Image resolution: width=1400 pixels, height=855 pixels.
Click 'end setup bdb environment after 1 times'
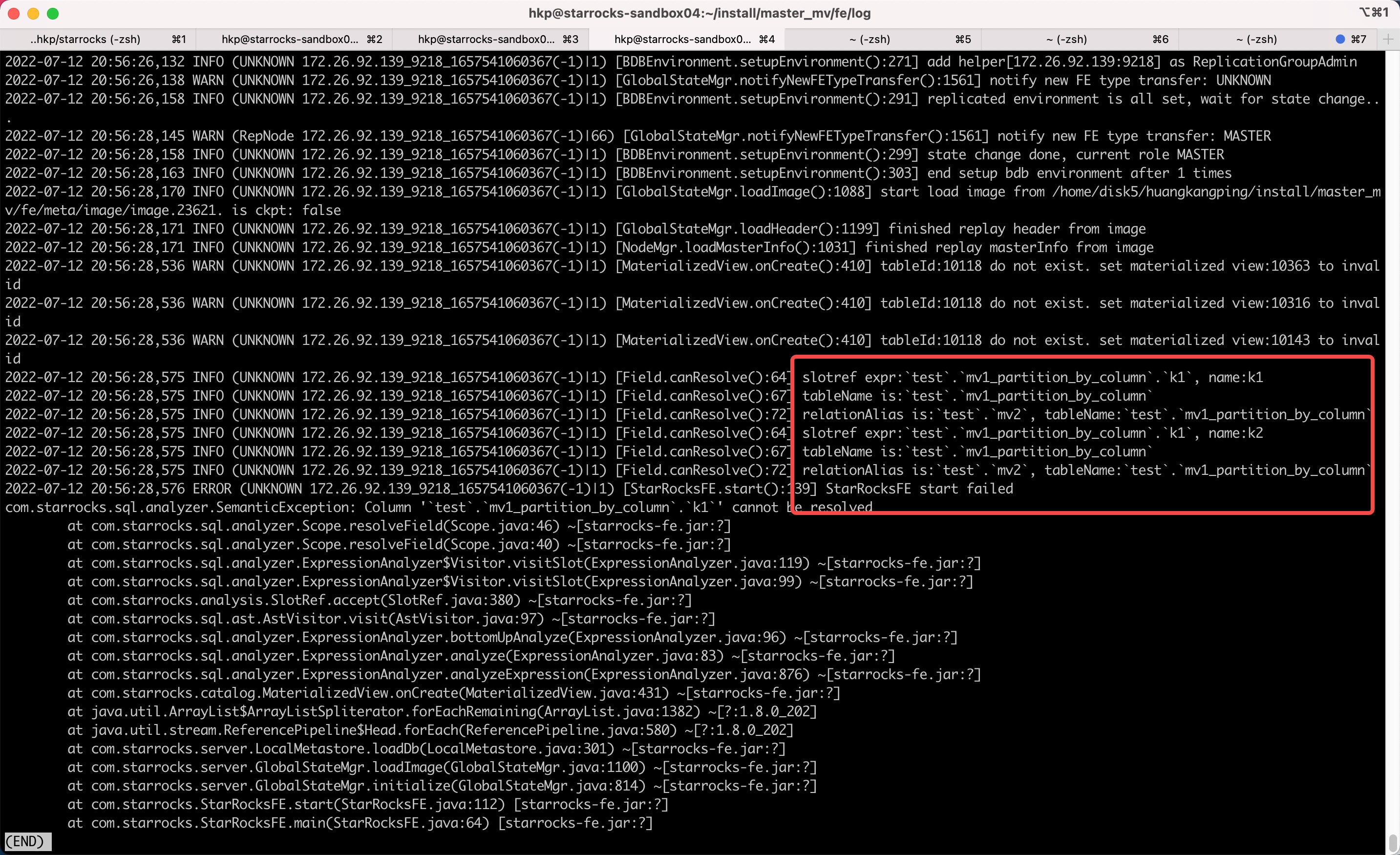[x=1080, y=172]
